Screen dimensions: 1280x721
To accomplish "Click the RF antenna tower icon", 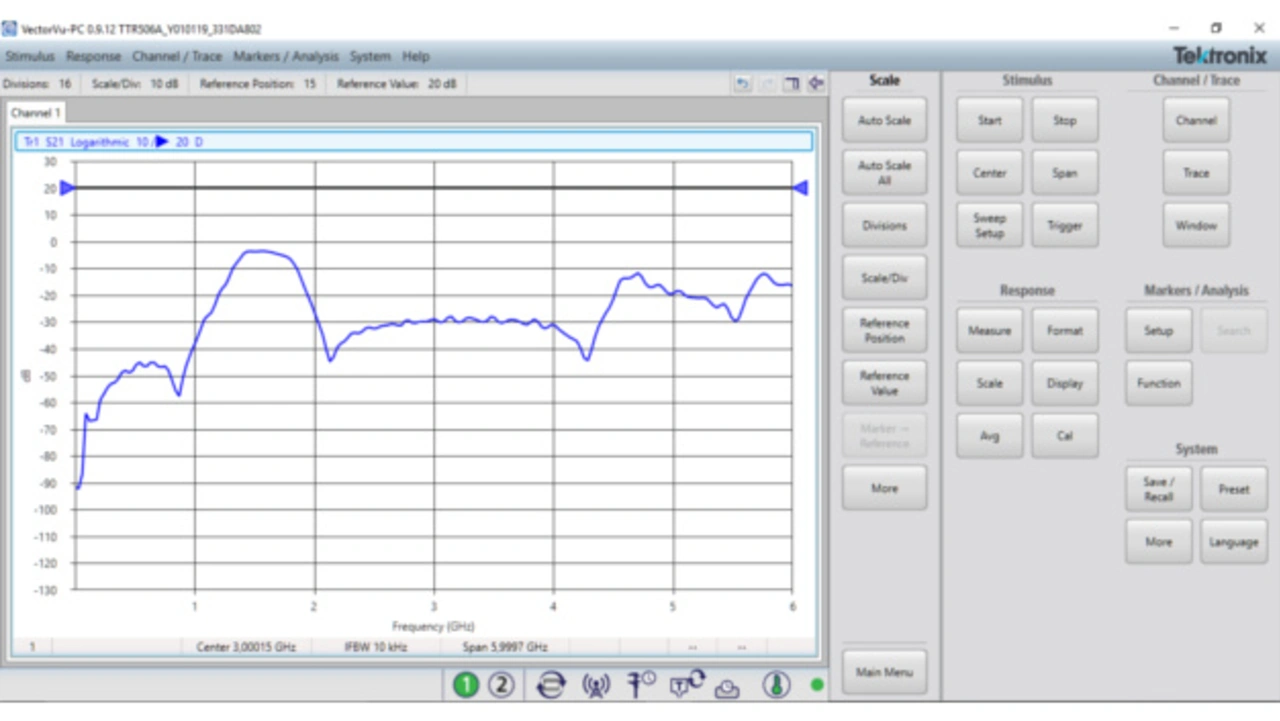I will pyautogui.click(x=596, y=685).
